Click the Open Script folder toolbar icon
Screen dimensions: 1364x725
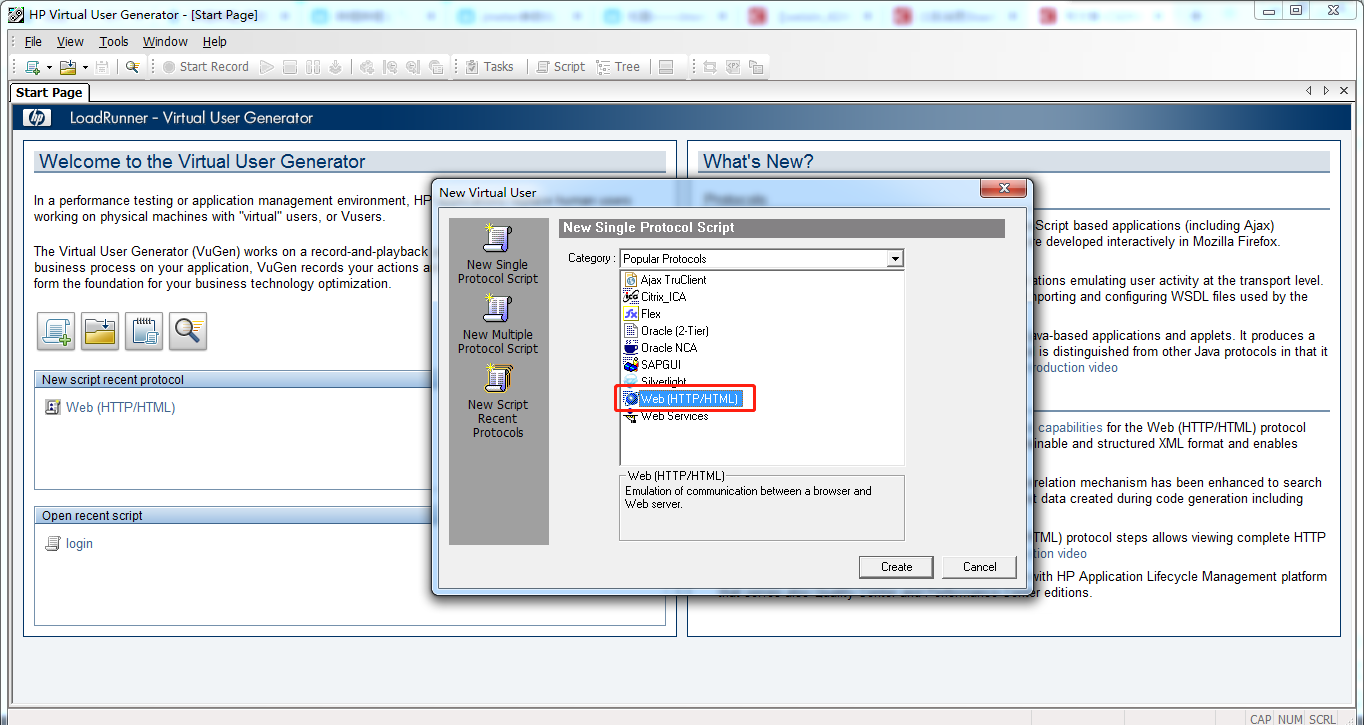(68, 67)
